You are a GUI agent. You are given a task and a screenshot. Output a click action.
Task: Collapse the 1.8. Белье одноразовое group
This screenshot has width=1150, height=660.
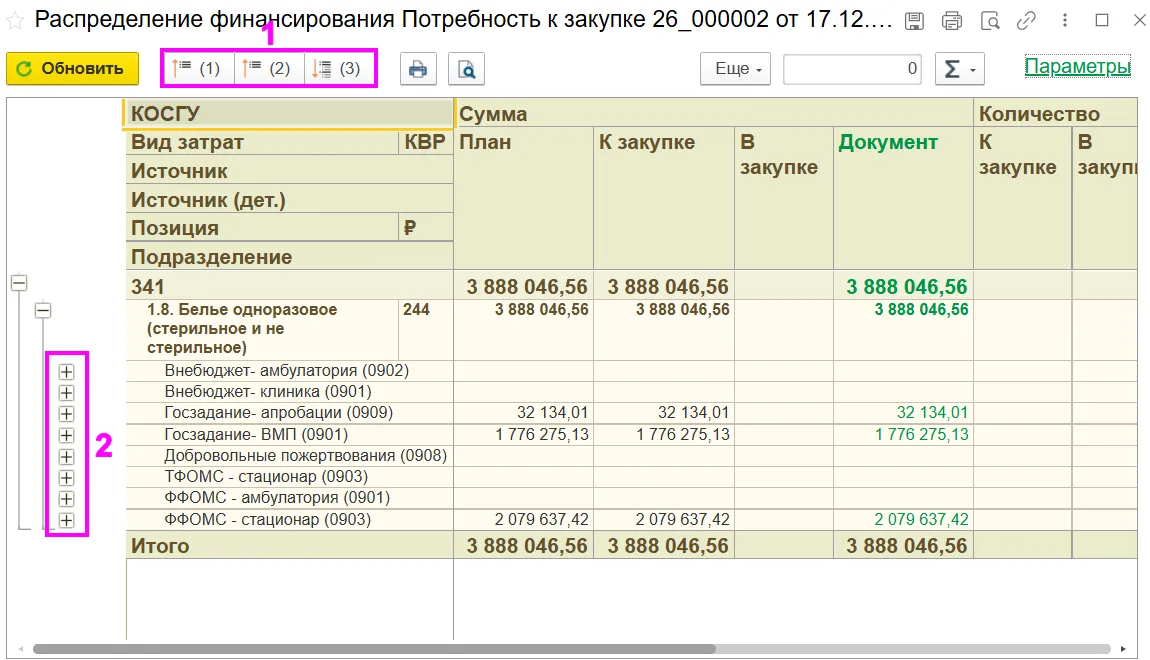43,310
